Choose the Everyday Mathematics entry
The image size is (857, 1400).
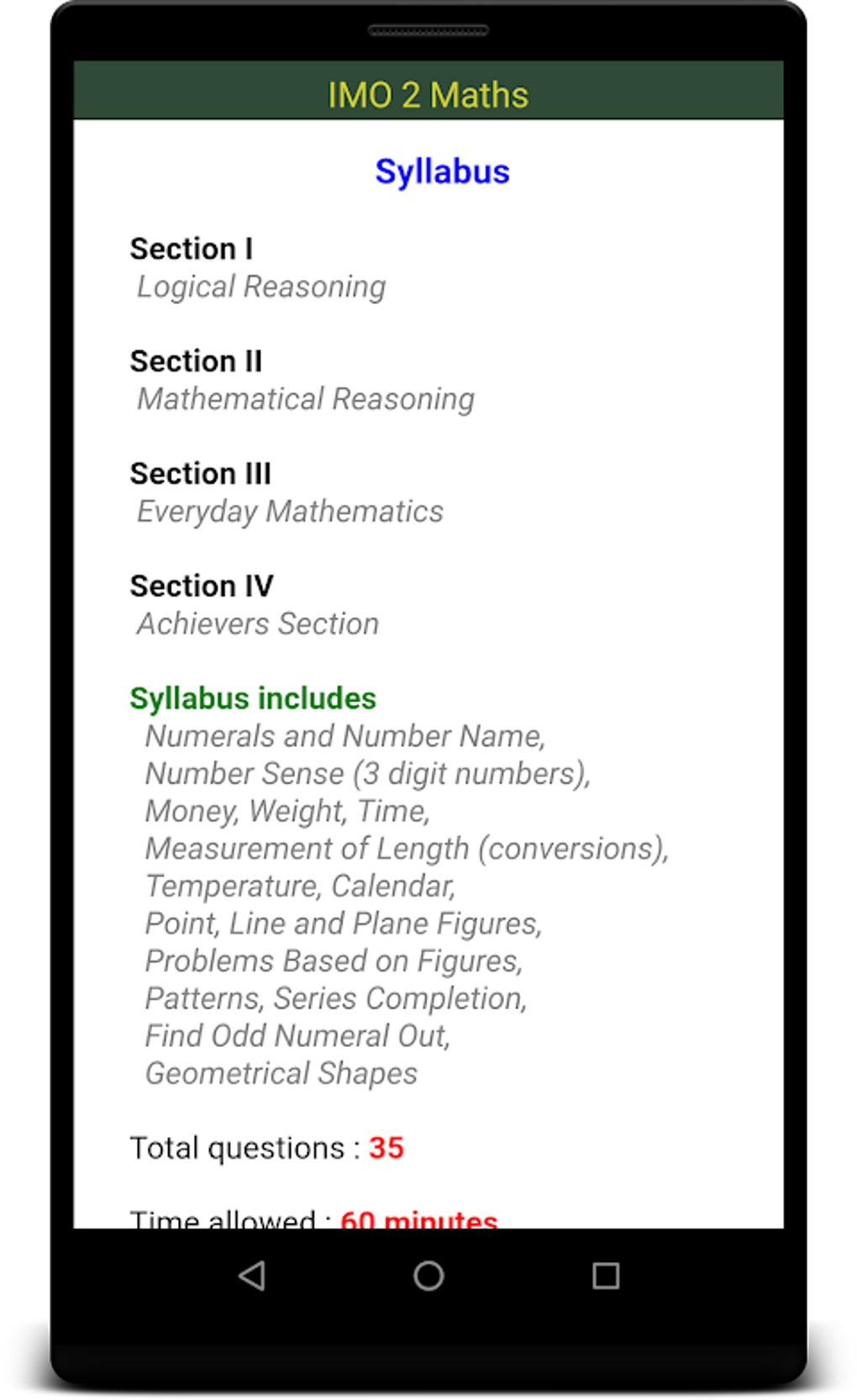click(x=290, y=512)
